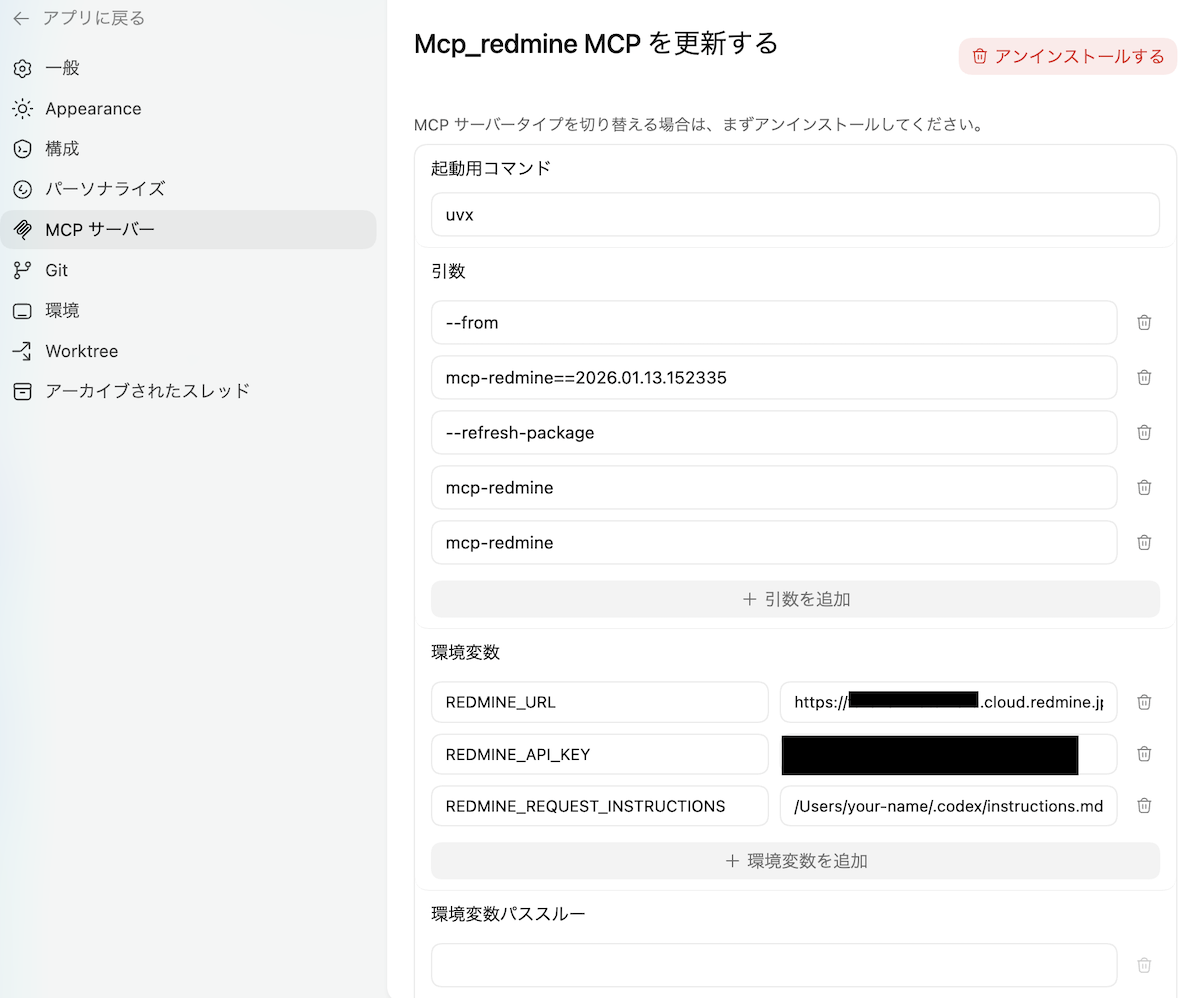Click the back arrow to return to app
The image size is (1200, 998).
pos(21,18)
